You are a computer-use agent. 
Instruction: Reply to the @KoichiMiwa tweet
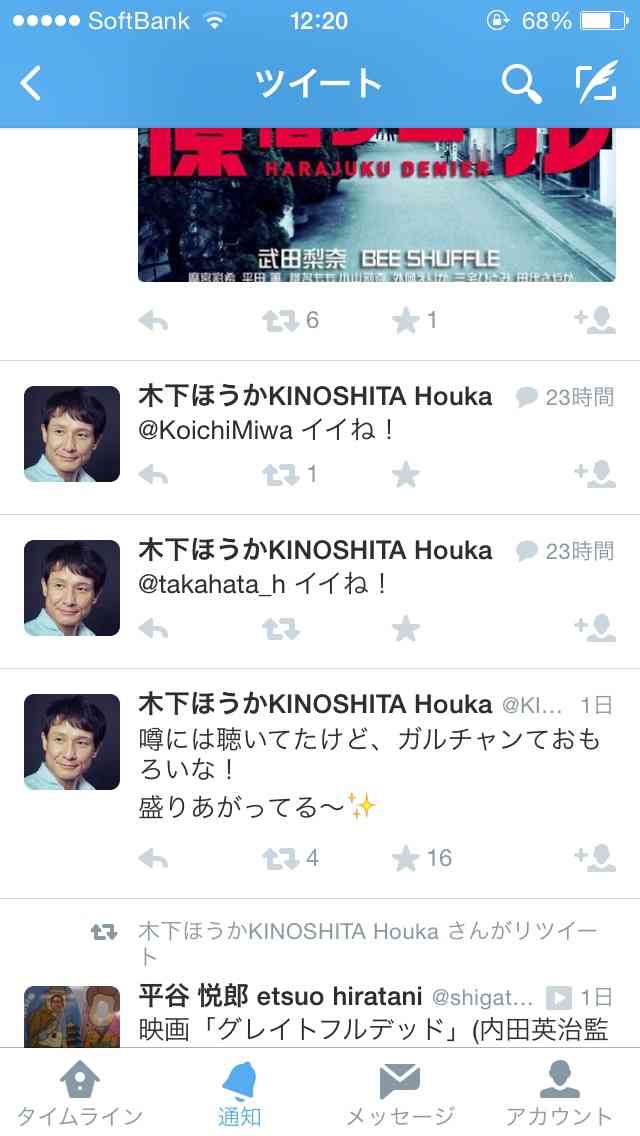pyautogui.click(x=153, y=475)
